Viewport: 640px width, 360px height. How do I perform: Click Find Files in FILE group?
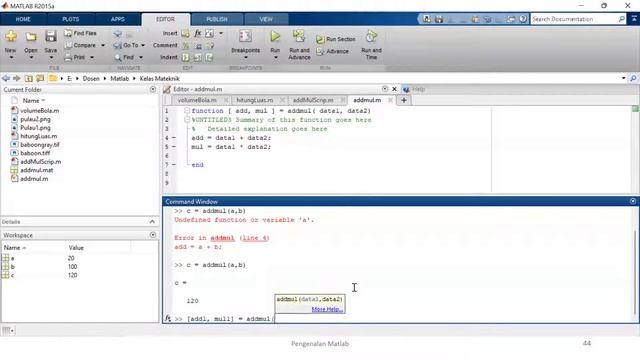80,33
